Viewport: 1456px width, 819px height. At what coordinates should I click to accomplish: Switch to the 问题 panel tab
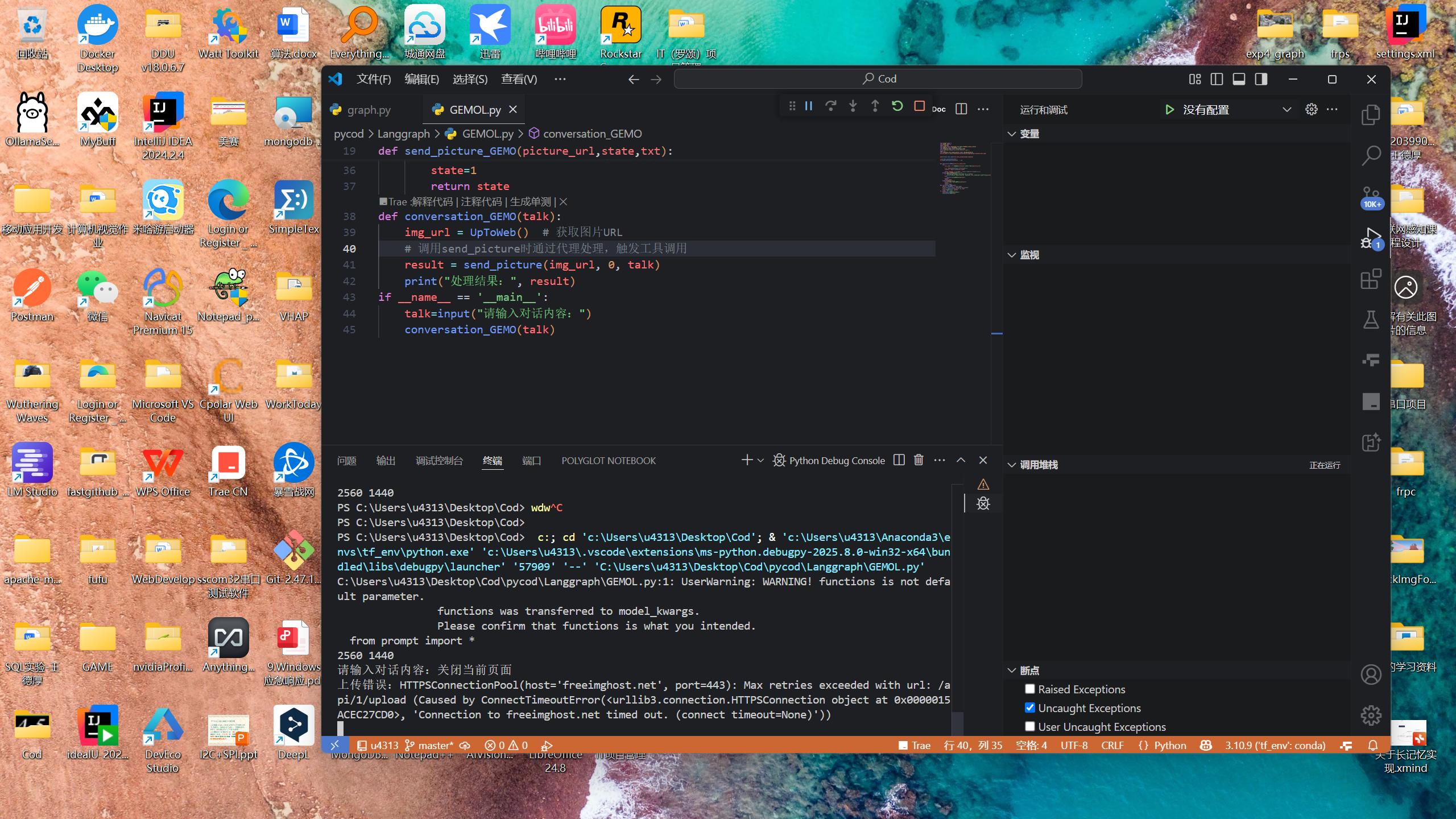[346, 461]
